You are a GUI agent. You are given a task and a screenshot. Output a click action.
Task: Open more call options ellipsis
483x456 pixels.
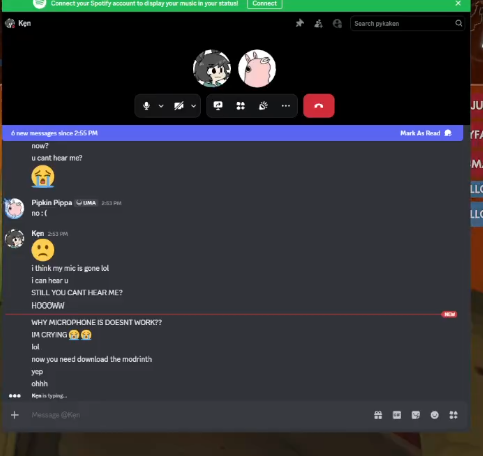pyautogui.click(x=286, y=106)
